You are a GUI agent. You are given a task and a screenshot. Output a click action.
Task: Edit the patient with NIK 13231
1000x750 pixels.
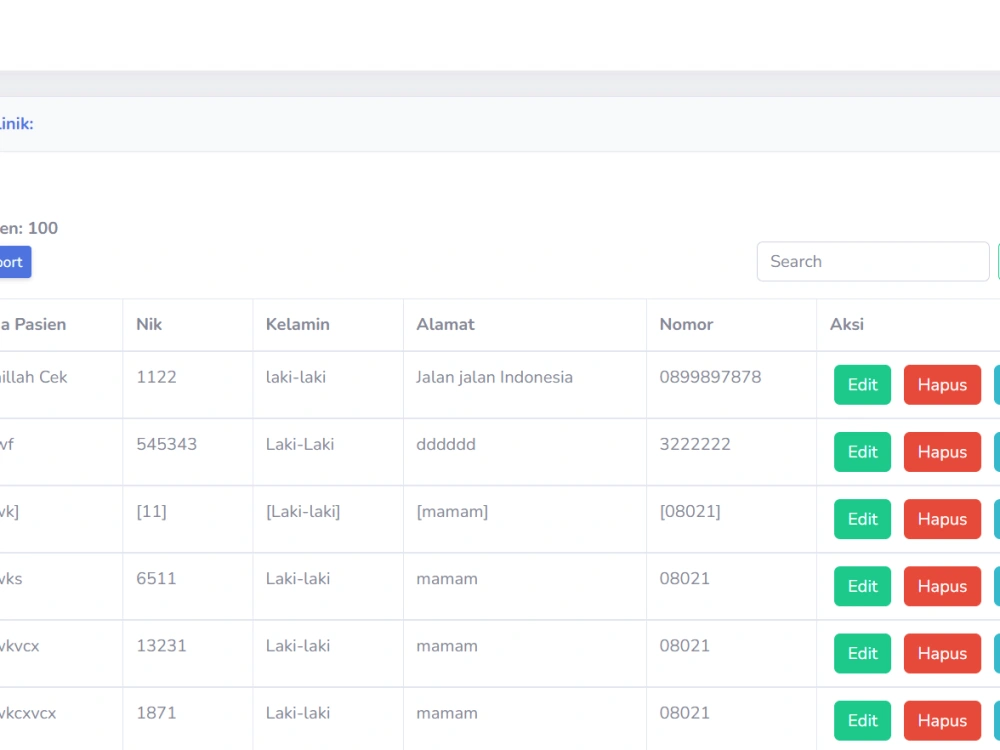point(862,654)
